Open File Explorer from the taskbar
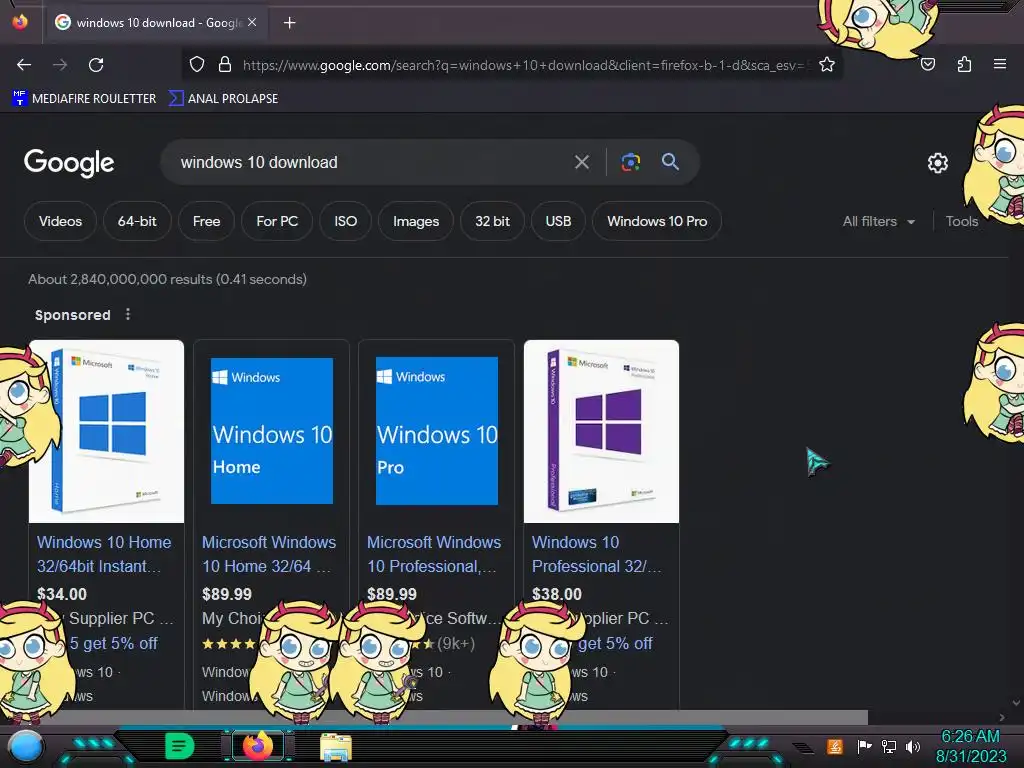 (336, 747)
